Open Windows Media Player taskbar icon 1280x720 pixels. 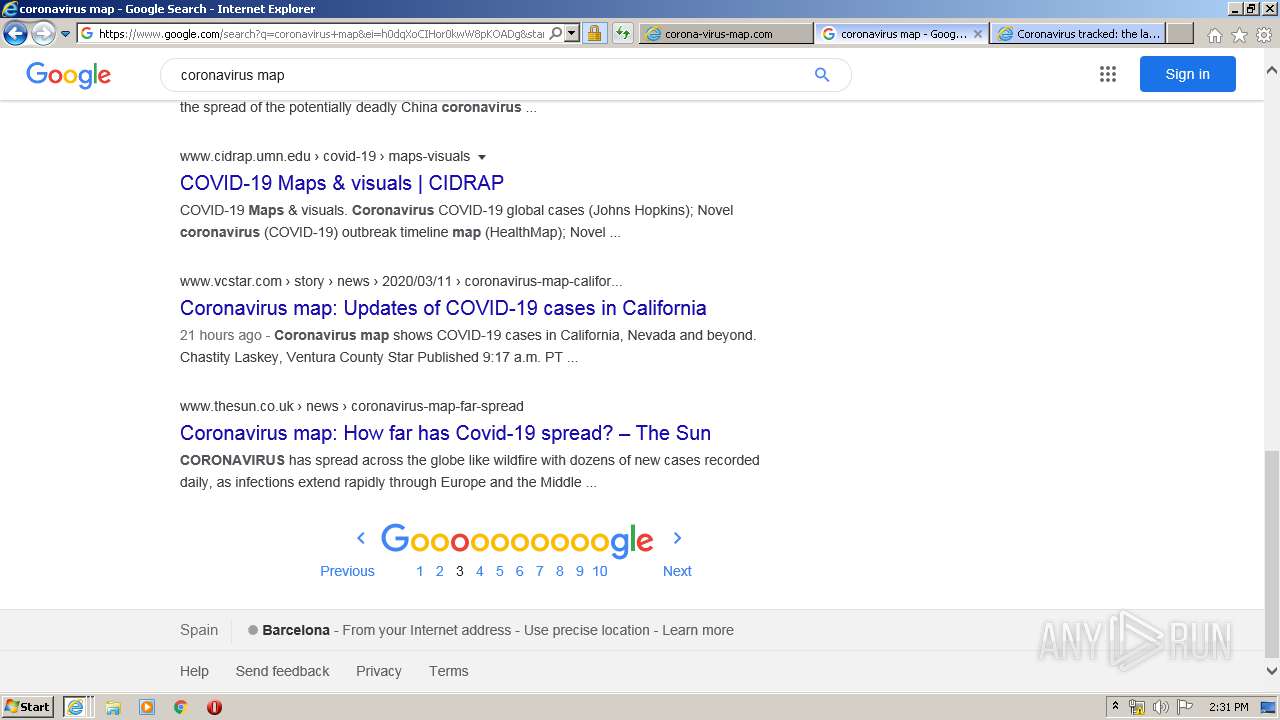point(147,707)
